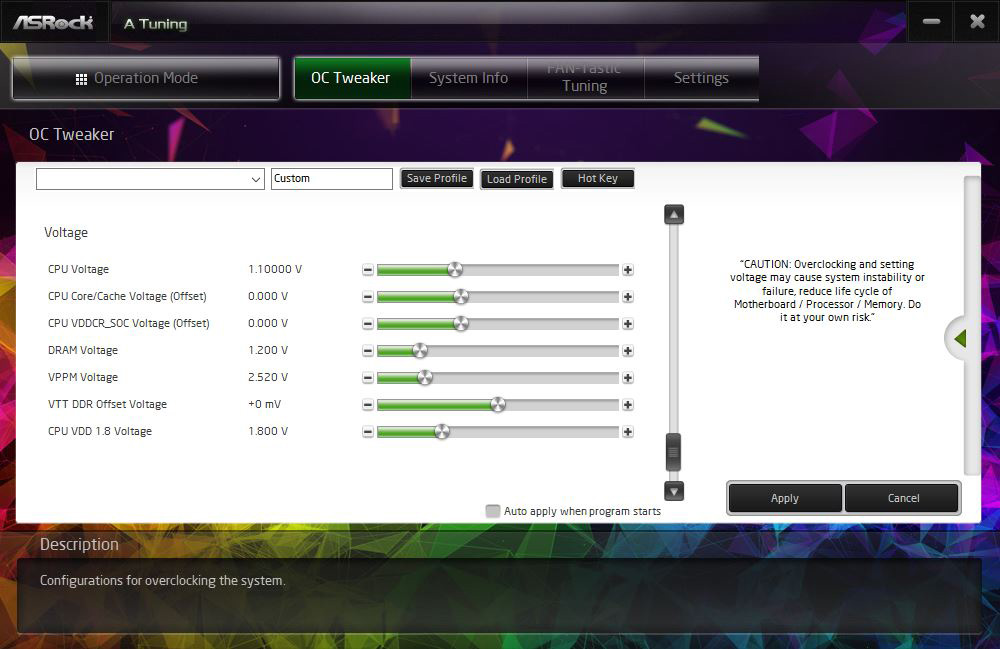The image size is (1000, 649).
Task: Apply the voltage settings
Action: [x=785, y=498]
